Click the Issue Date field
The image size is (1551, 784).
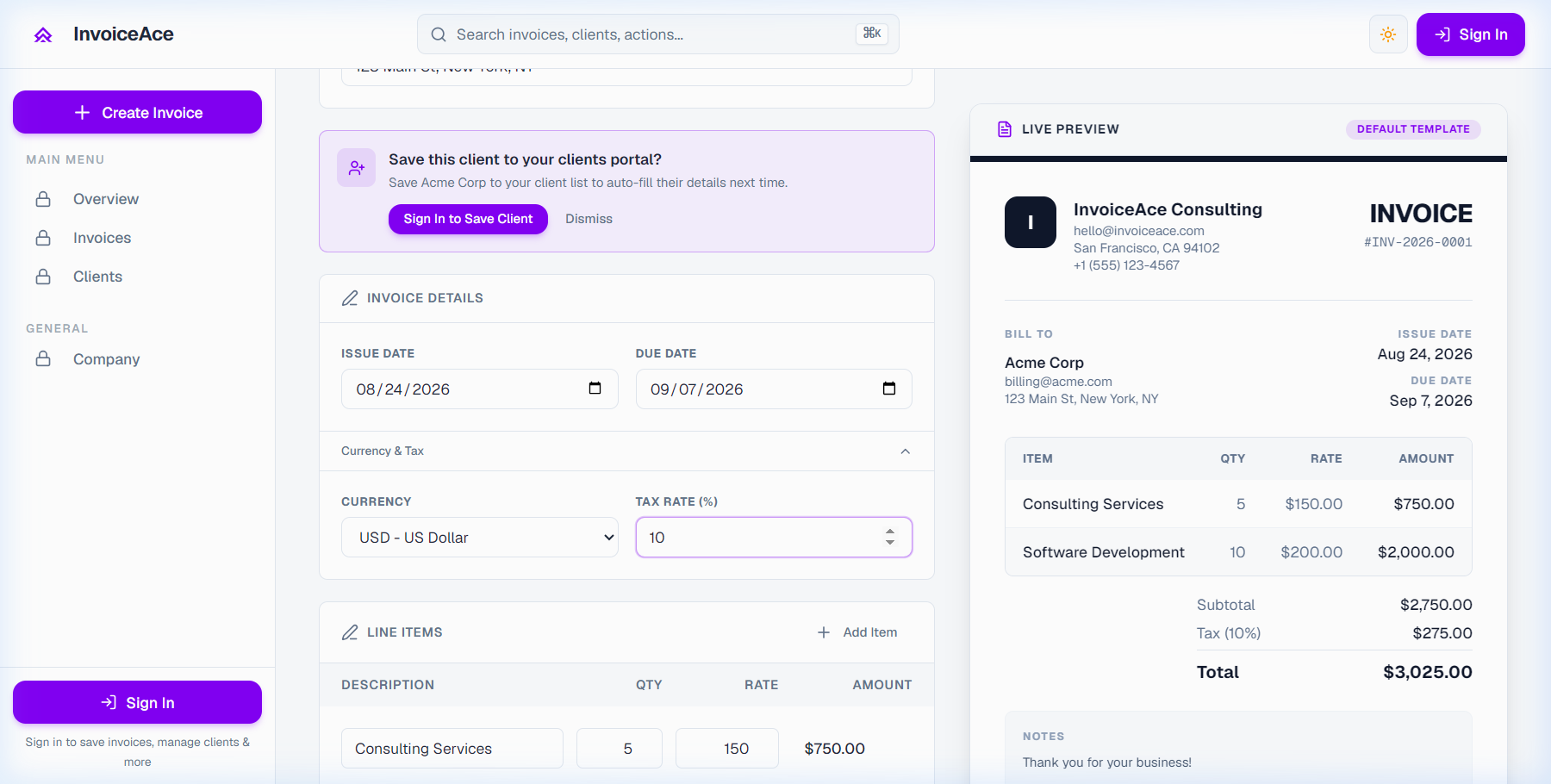(480, 389)
